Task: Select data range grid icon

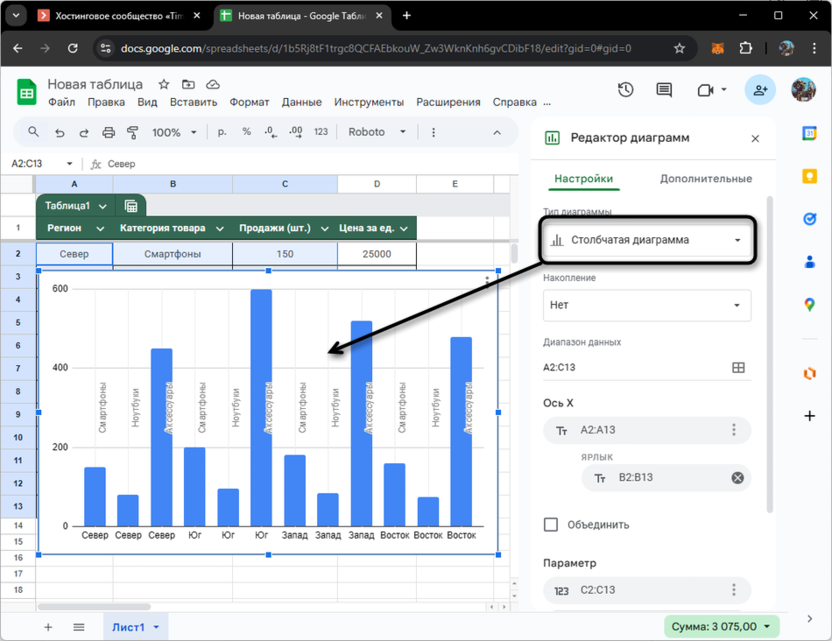Action: 738,367
